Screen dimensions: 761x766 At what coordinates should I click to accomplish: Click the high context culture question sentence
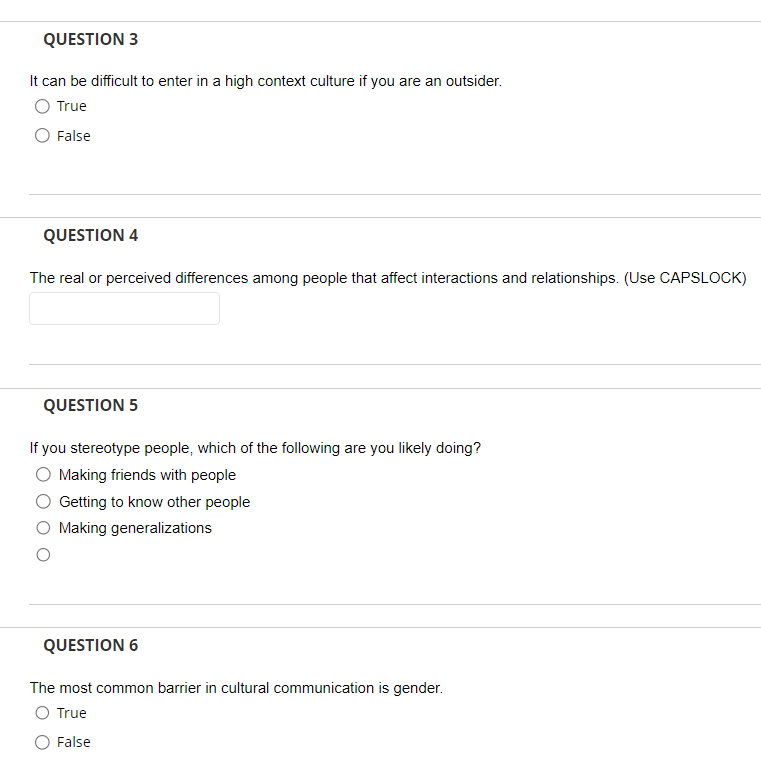click(x=266, y=81)
